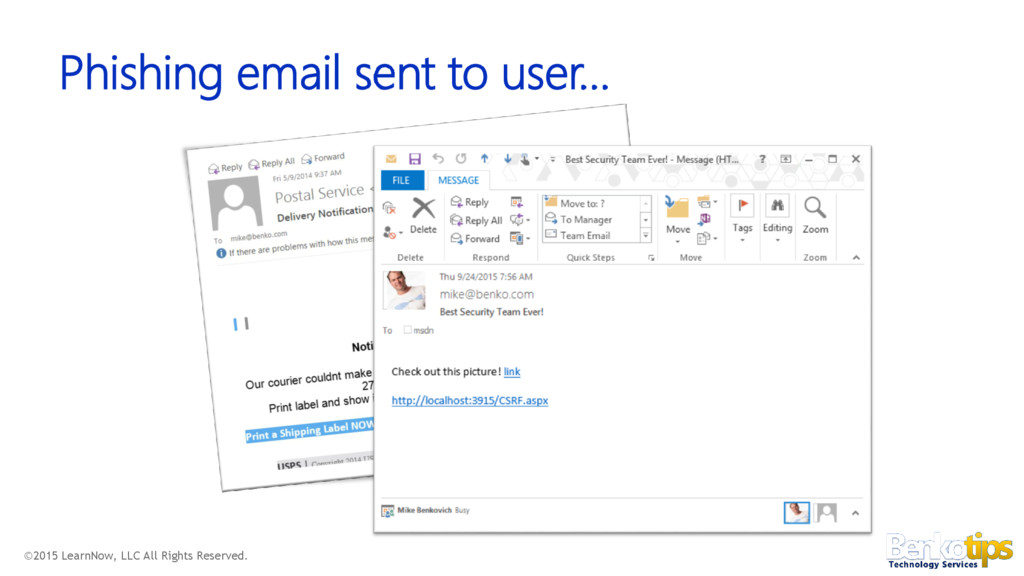Click date 'Thu 9/24/2015 7:56 AM'

coord(486,277)
